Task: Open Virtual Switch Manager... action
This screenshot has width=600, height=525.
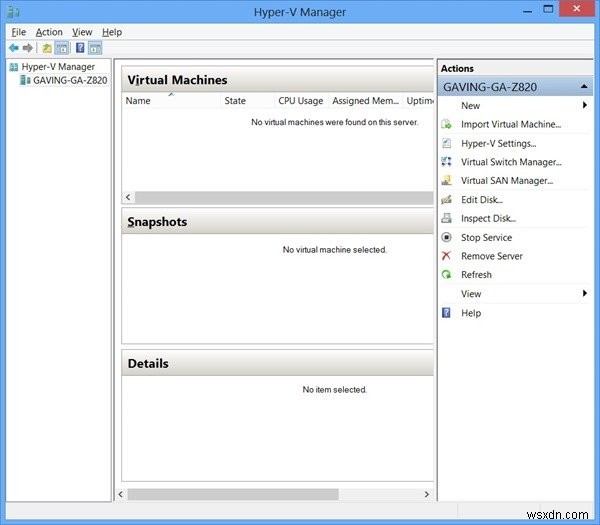Action: 511,162
